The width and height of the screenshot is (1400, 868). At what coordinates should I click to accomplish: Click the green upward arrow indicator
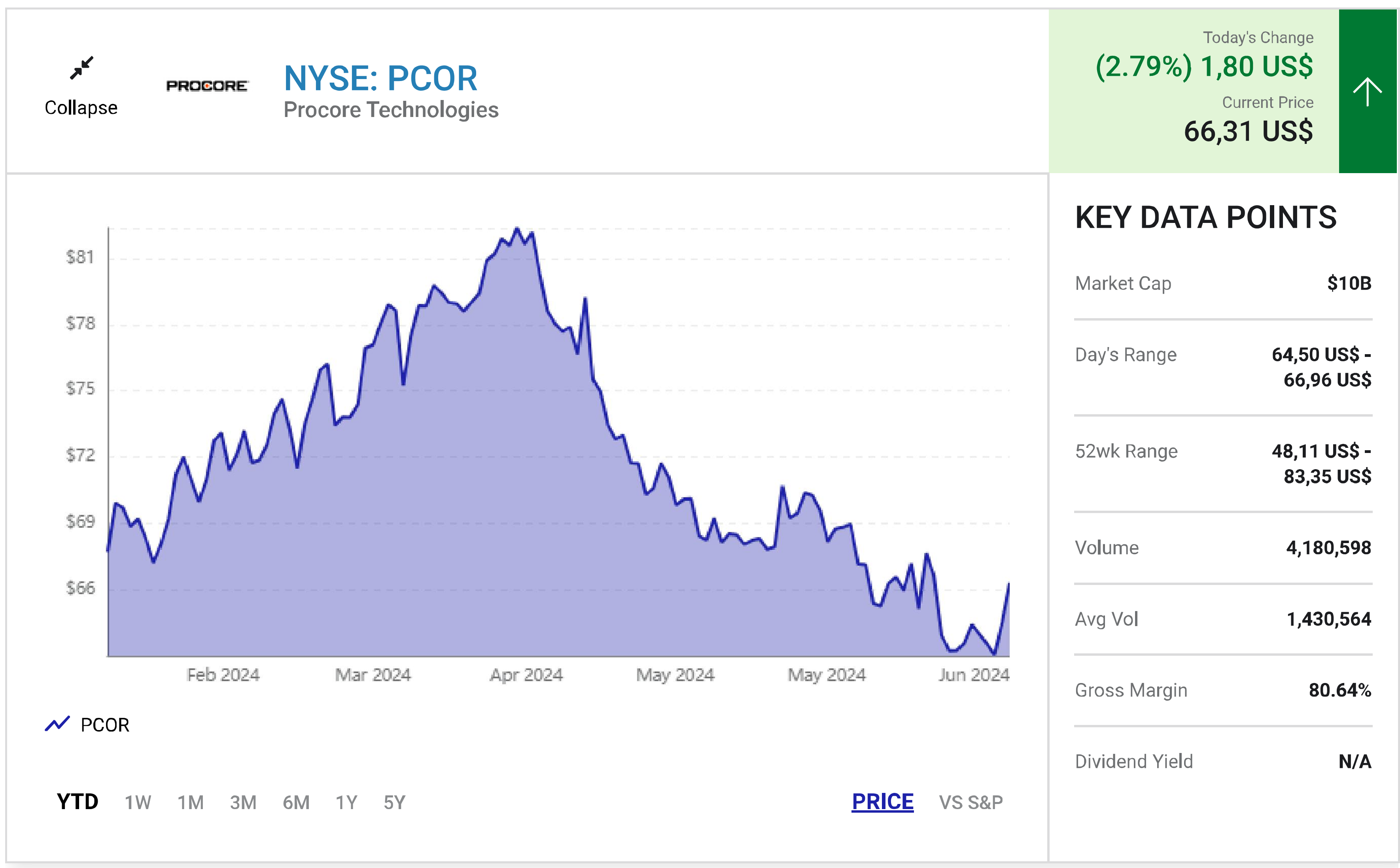(1367, 91)
